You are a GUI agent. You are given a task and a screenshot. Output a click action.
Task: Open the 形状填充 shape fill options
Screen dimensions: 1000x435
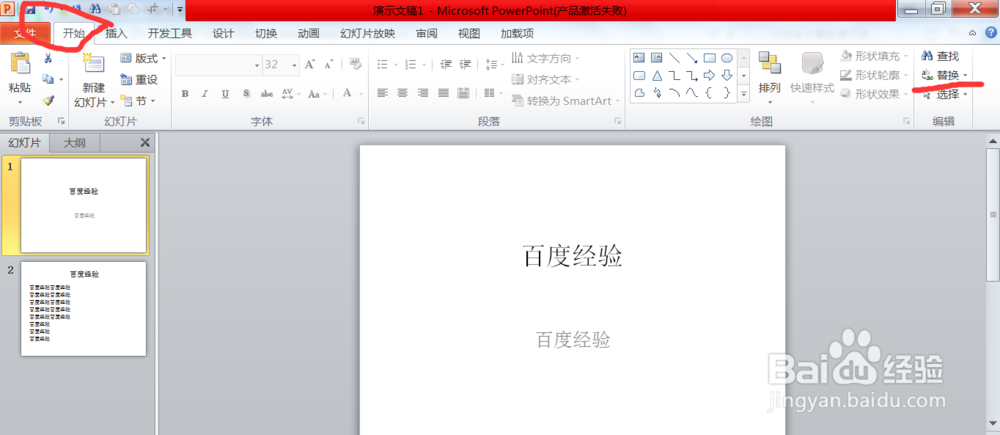(x=873, y=56)
